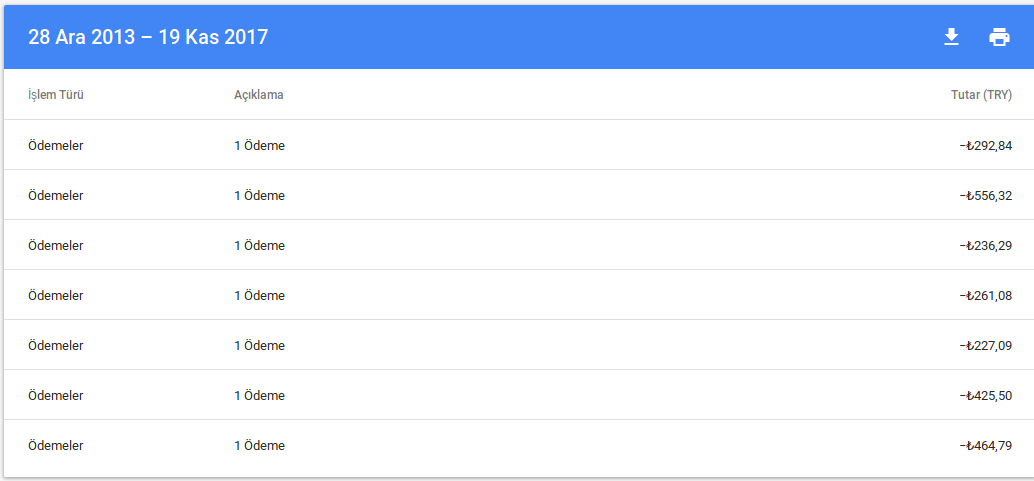Open the payment row for ₺556,32
Screen dimensions: 1034x481
point(519,195)
